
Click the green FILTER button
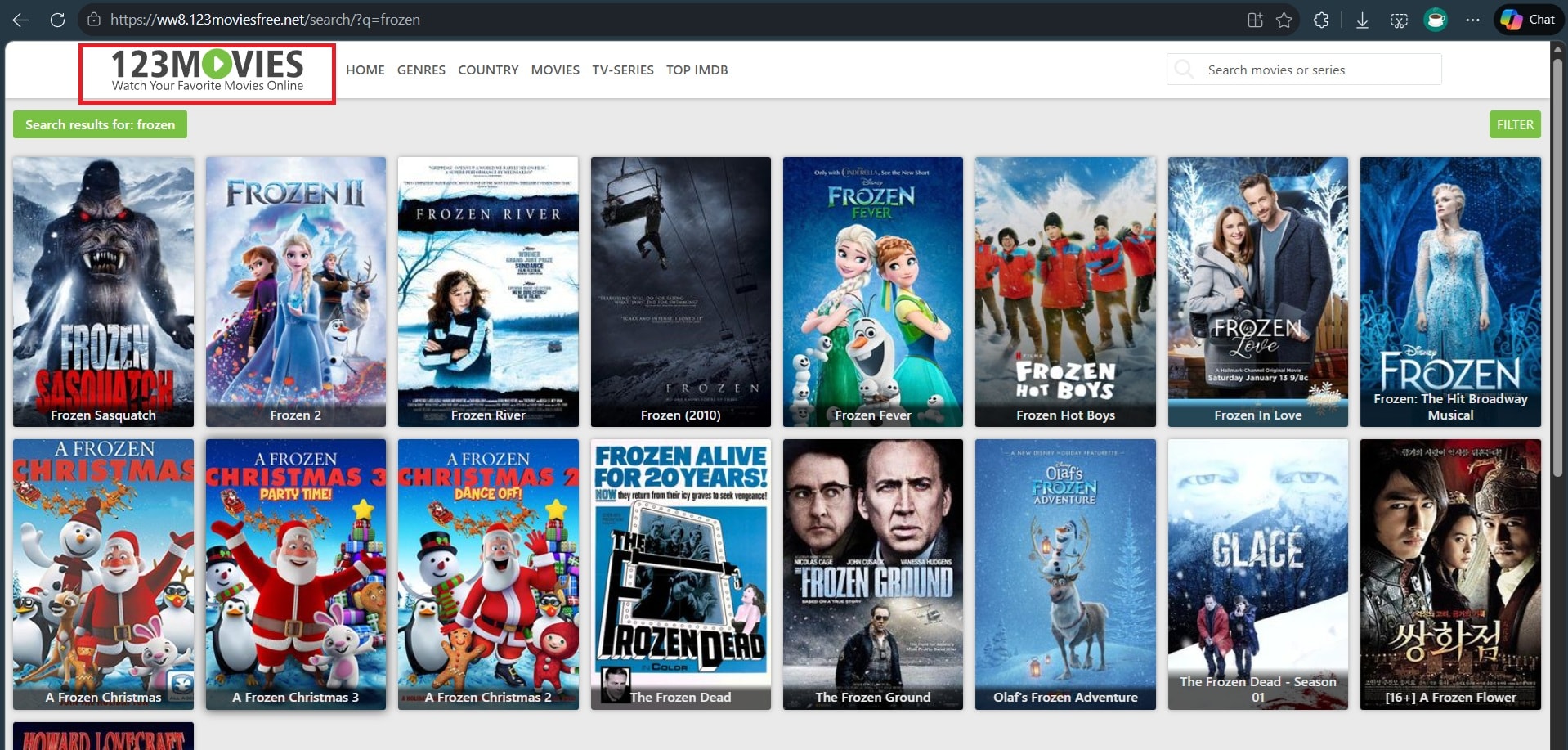click(1514, 124)
